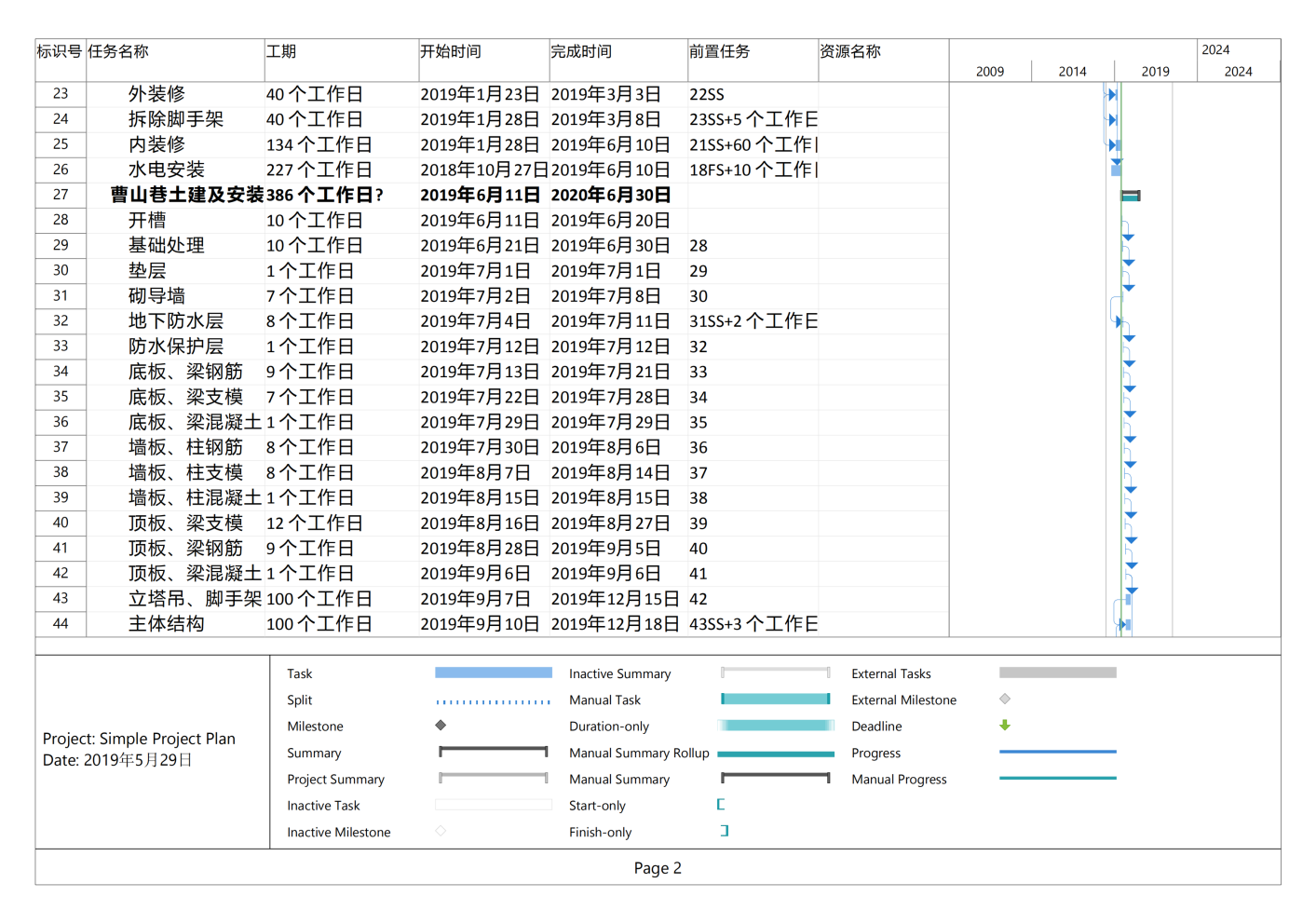This screenshot has width=1316, height=924.
Task: Select the summary bar for task 27
Action: click(x=1131, y=196)
